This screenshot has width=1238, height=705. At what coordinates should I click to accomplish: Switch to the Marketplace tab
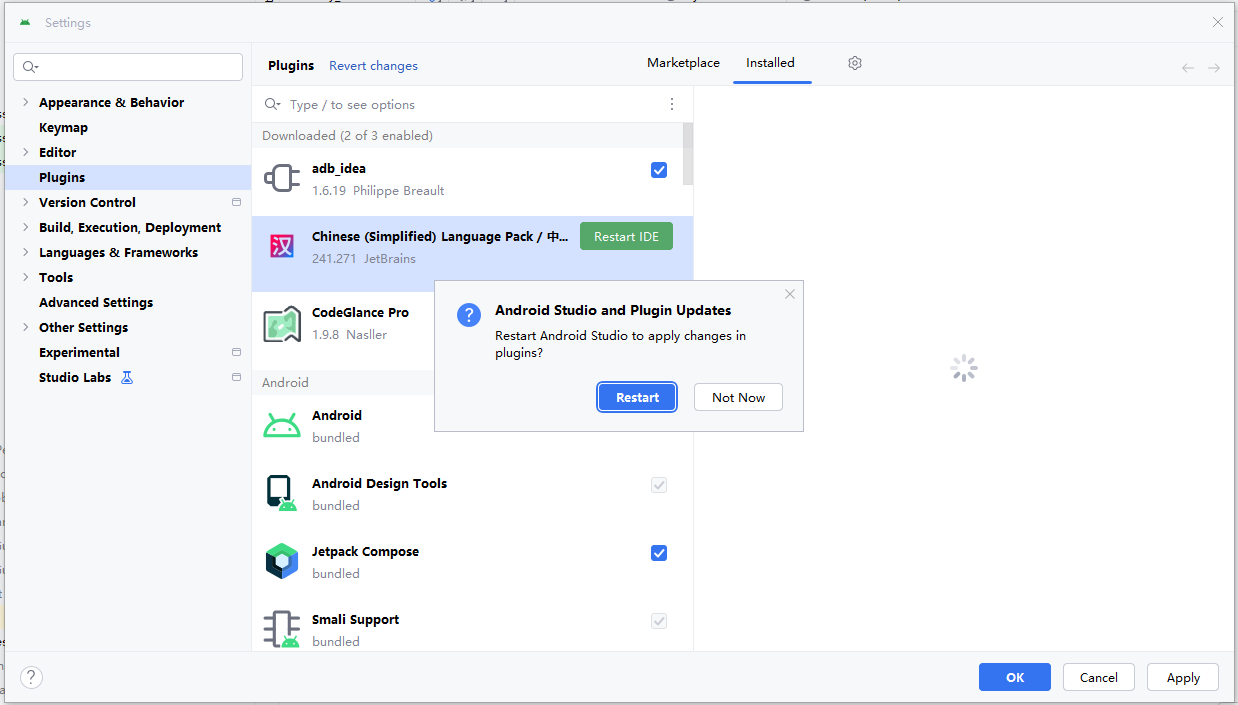click(683, 63)
